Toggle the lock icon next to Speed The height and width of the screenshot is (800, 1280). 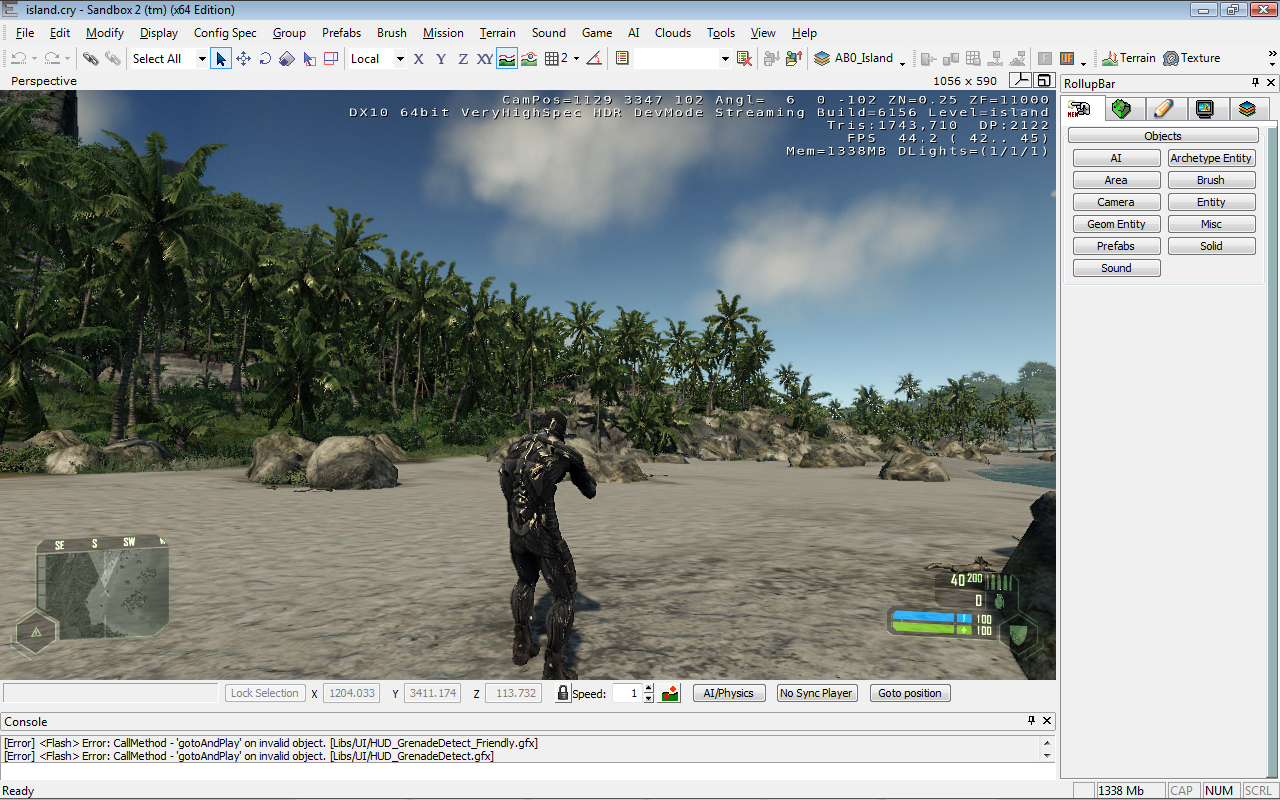[562, 693]
